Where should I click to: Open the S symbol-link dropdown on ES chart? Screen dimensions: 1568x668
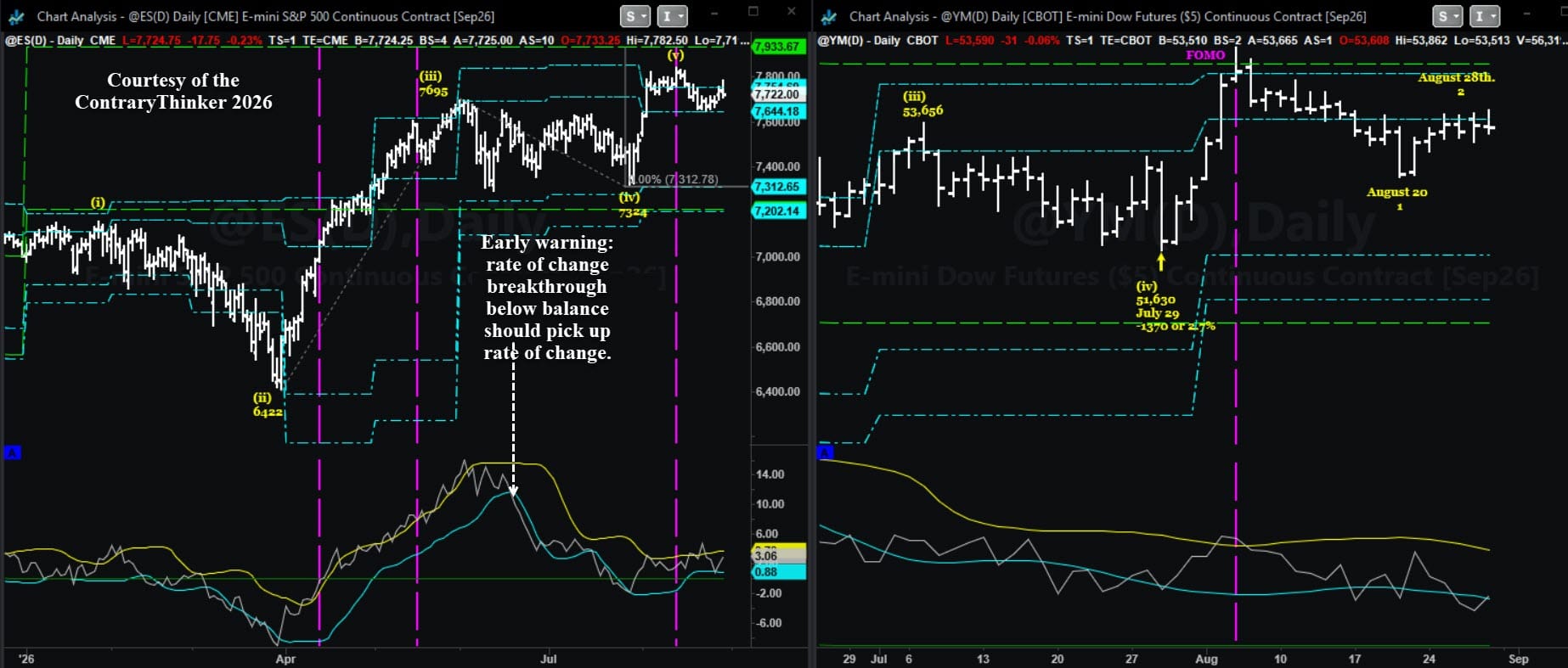point(635,16)
